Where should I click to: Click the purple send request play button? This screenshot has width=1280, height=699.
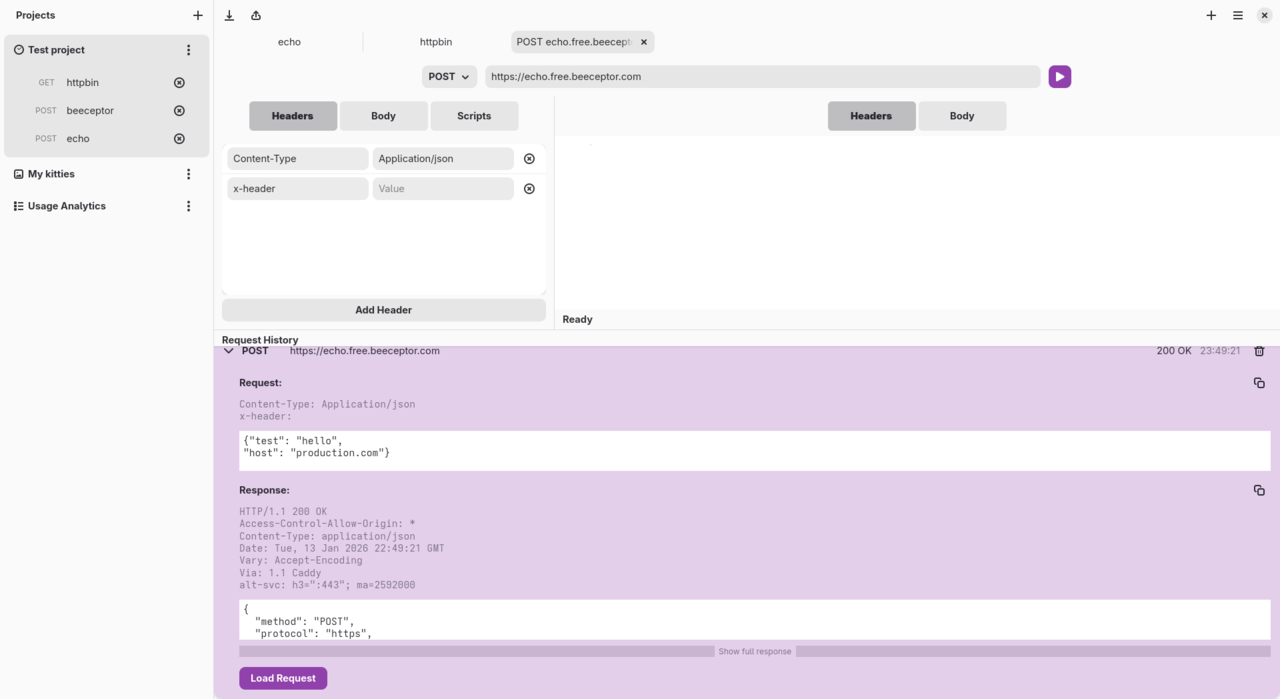(1059, 77)
